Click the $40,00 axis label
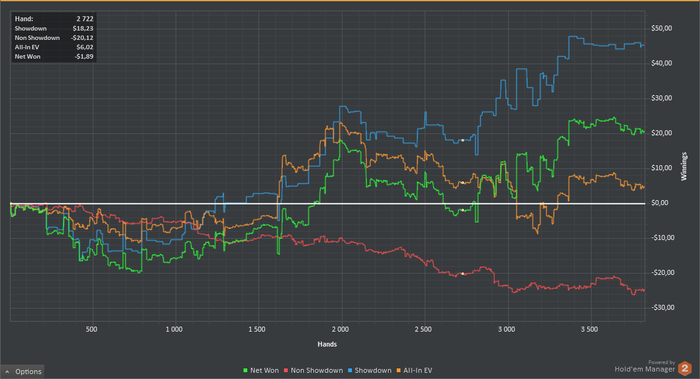 click(662, 63)
